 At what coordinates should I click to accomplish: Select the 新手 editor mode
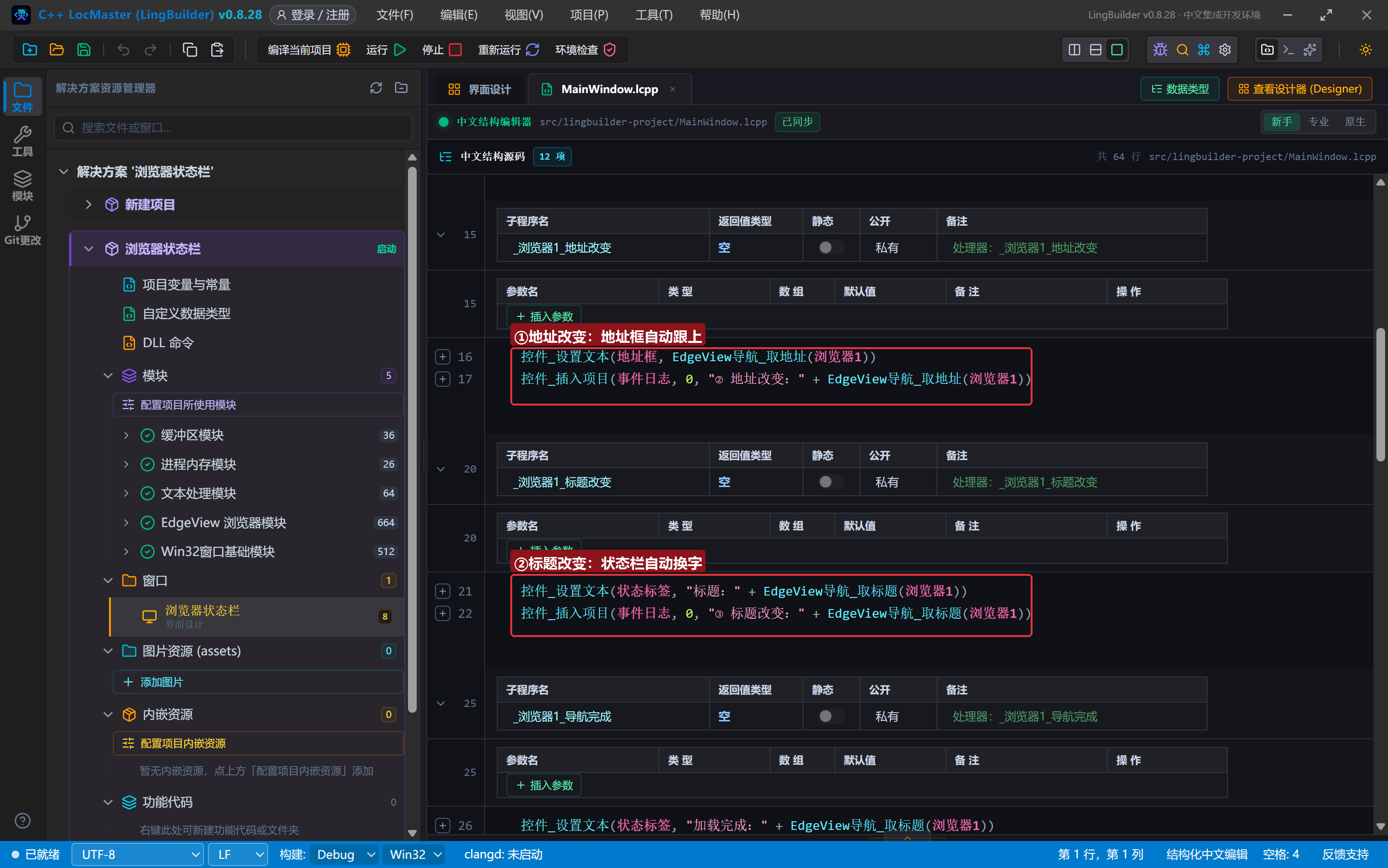click(1281, 122)
